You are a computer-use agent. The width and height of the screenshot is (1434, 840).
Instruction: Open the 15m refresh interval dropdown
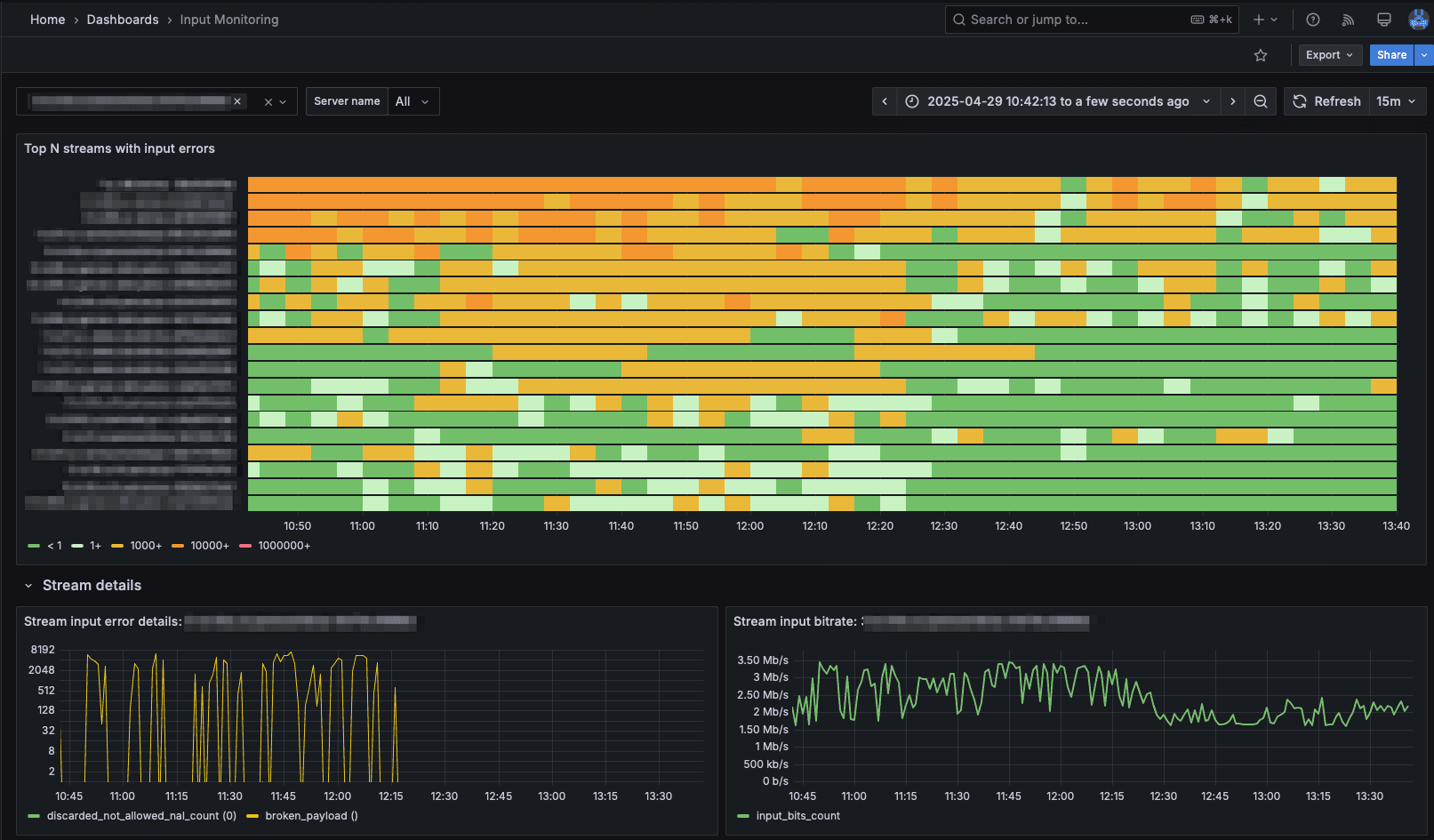click(x=1396, y=101)
